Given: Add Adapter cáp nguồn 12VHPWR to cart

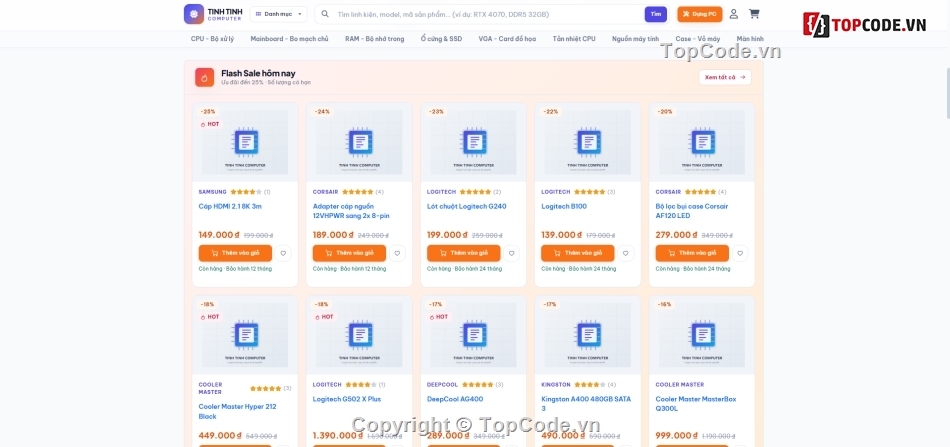Looking at the screenshot, I should [349, 253].
